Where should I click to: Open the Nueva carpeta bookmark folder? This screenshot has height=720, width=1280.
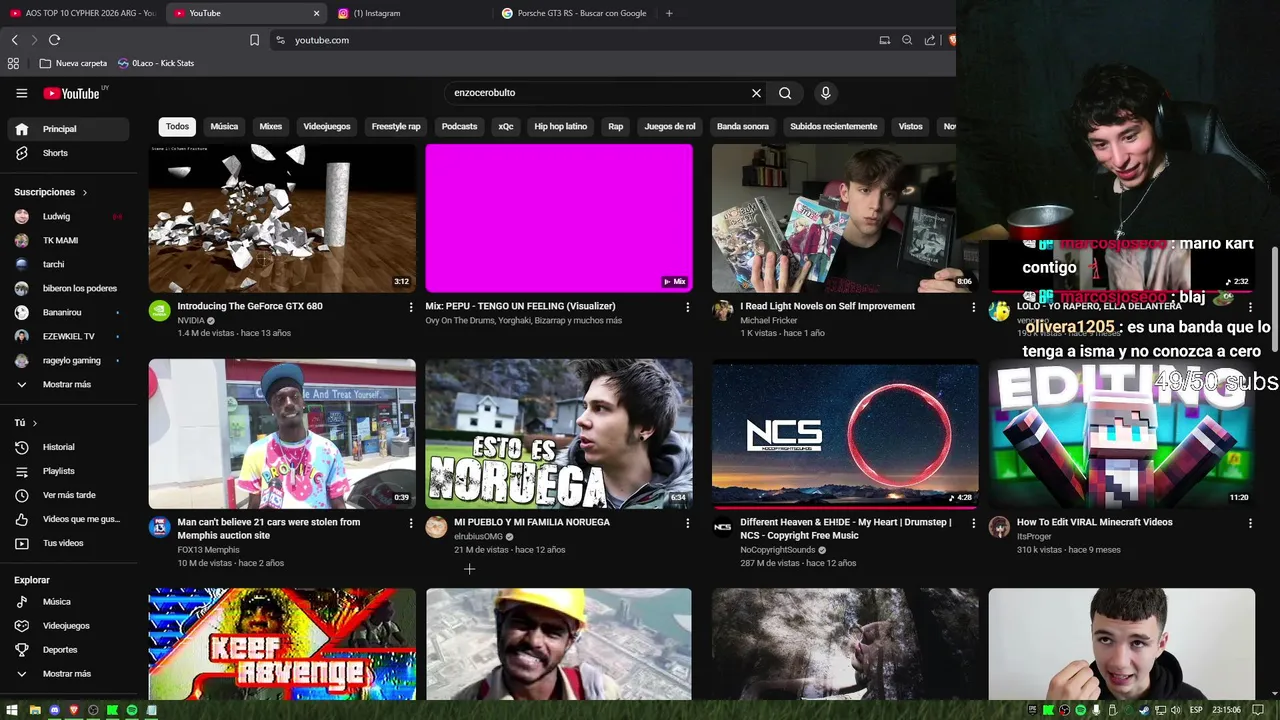[x=73, y=63]
